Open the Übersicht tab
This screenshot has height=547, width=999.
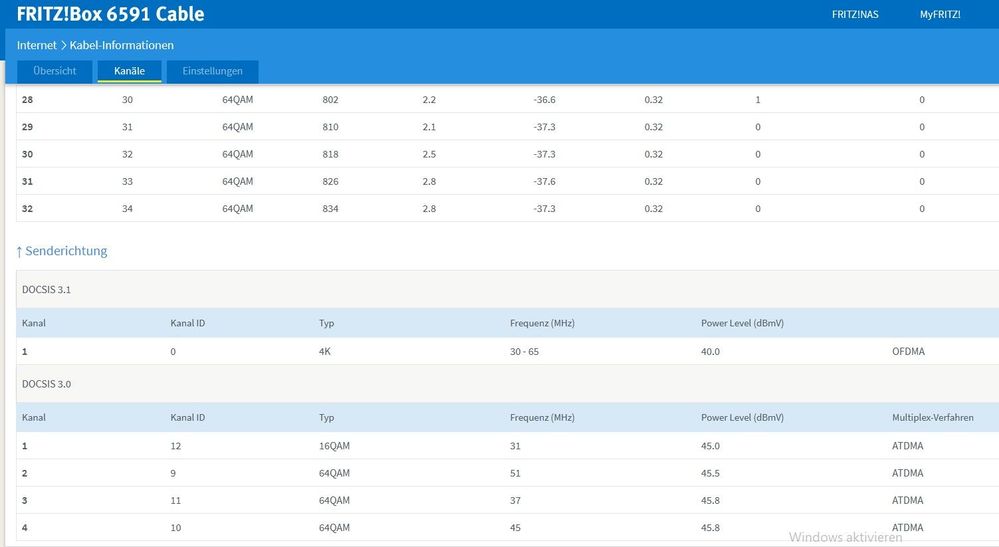(55, 71)
